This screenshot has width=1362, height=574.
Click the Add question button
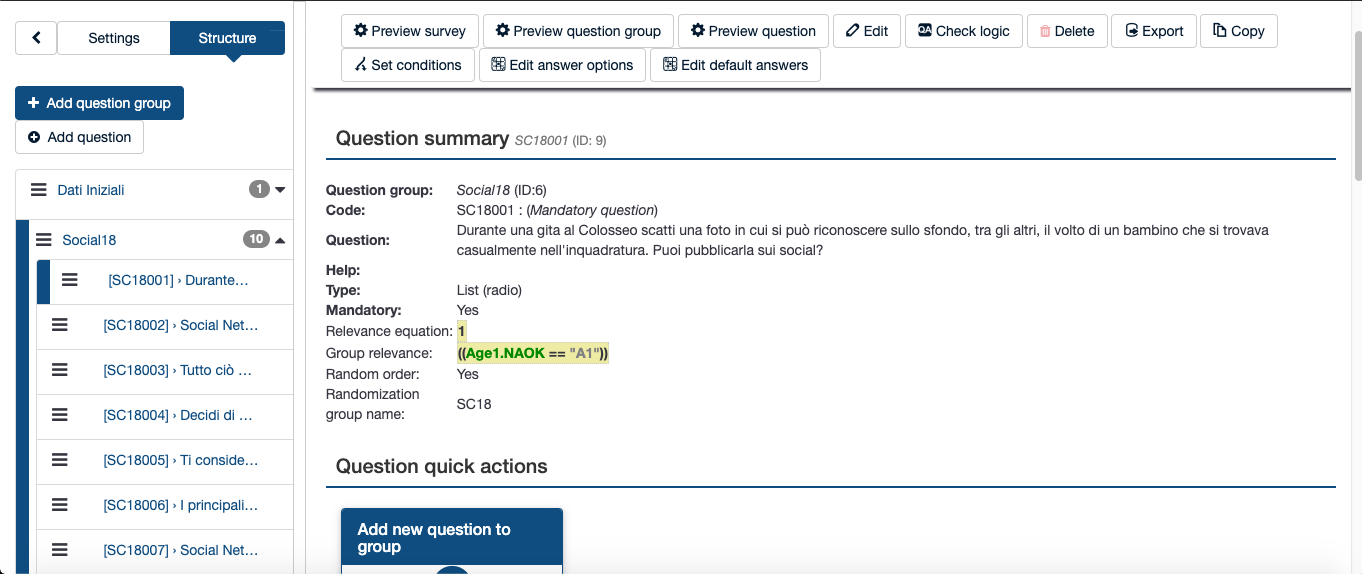[x=80, y=137]
